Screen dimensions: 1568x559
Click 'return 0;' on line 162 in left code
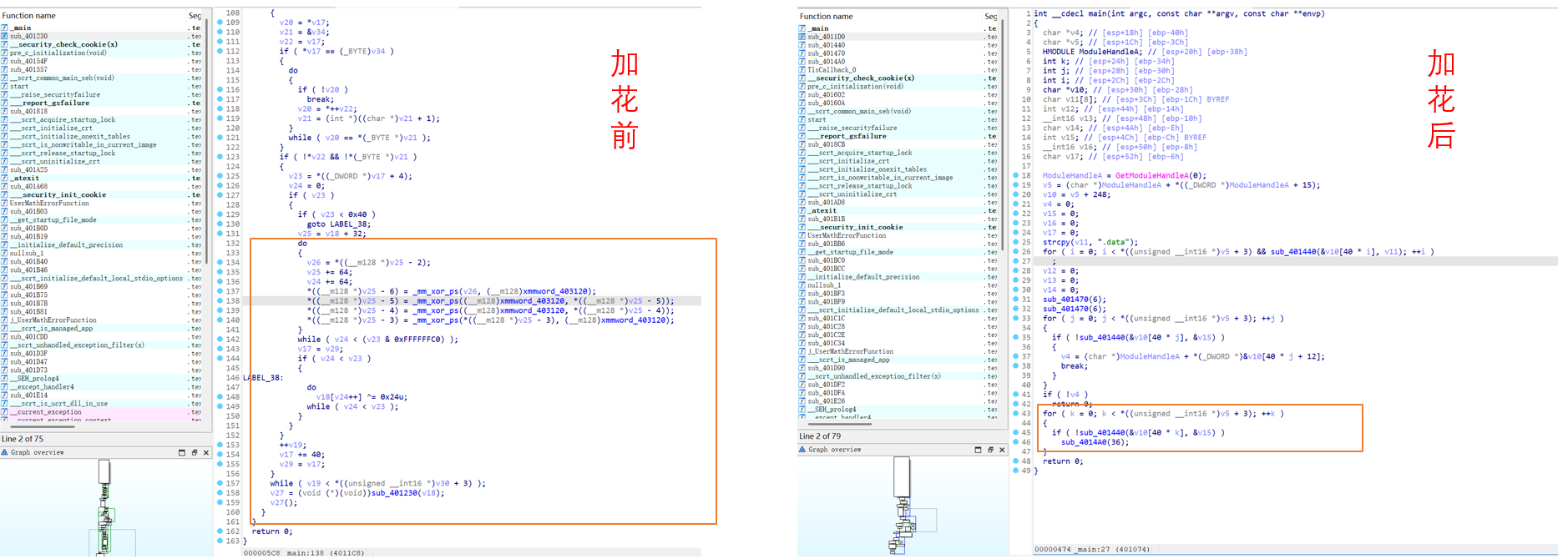tap(271, 531)
